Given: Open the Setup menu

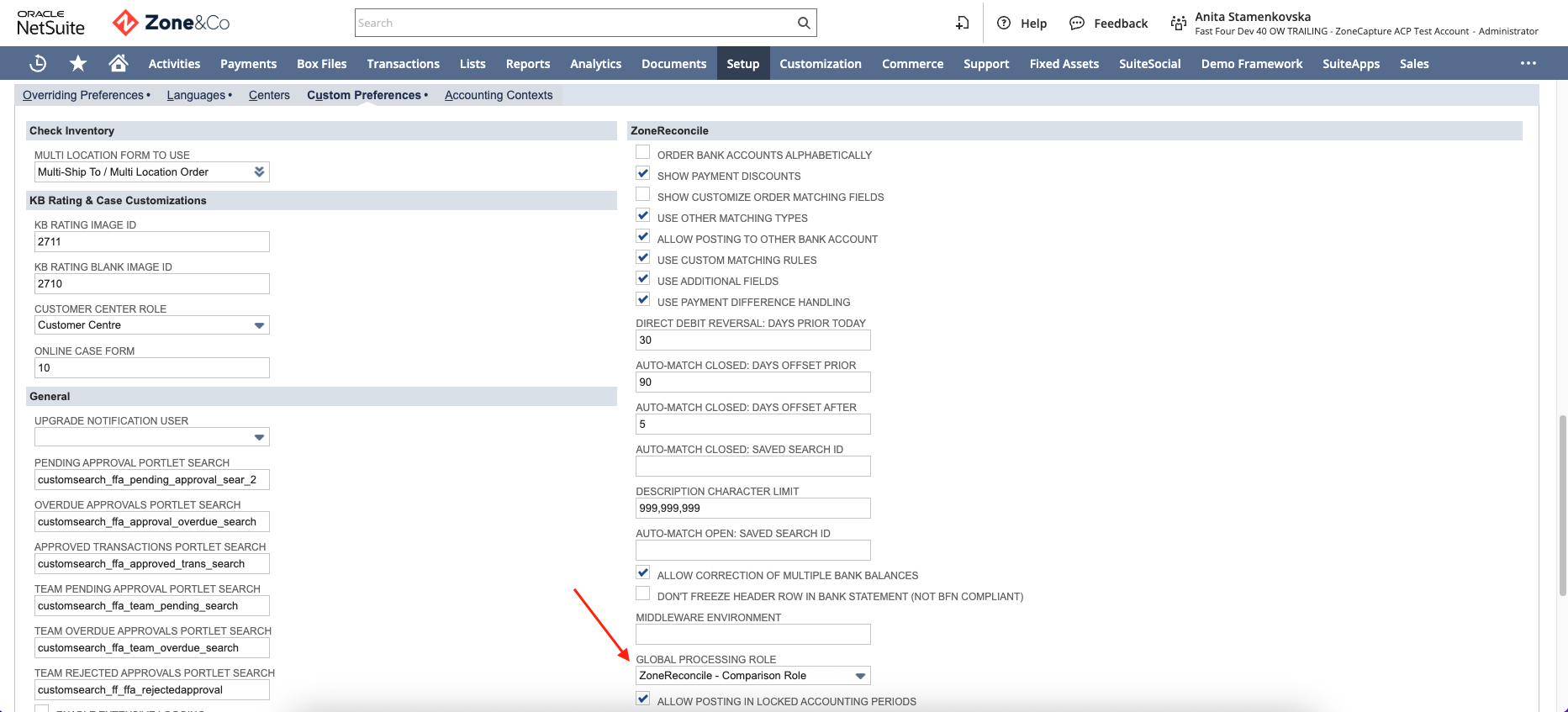Looking at the screenshot, I should click(x=743, y=64).
